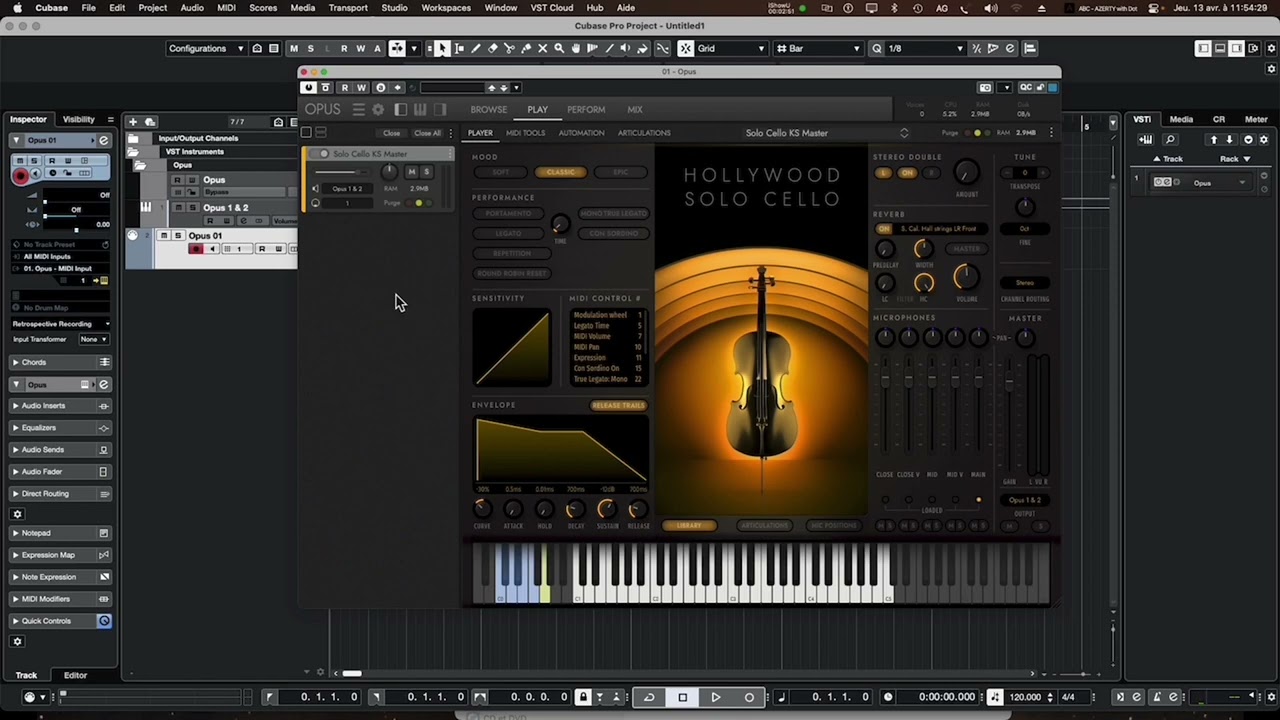
Task: Mute the Opus 01 track
Action: (x=166, y=236)
